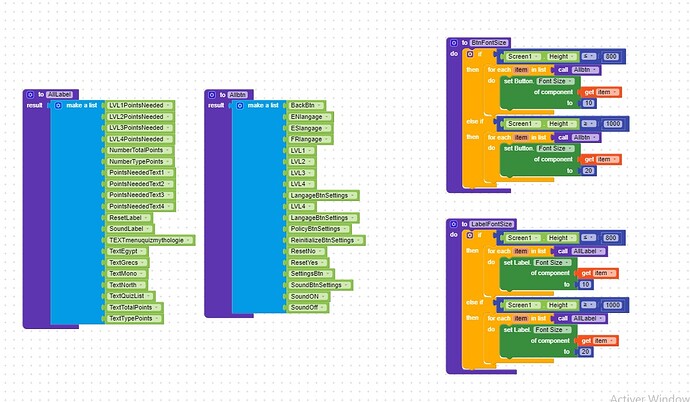Image resolution: width=690 pixels, height=402 pixels.
Task: Select the TextEgypt block
Action: 127,251
